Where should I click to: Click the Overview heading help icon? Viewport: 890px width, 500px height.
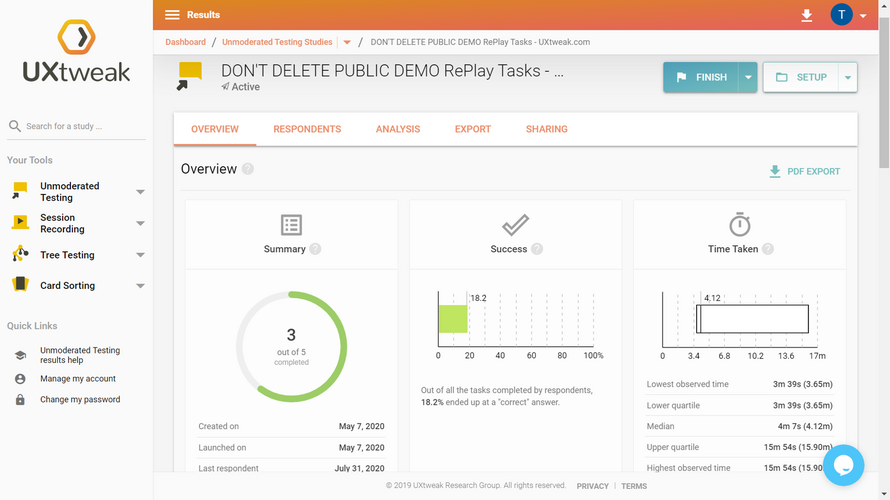coord(248,169)
